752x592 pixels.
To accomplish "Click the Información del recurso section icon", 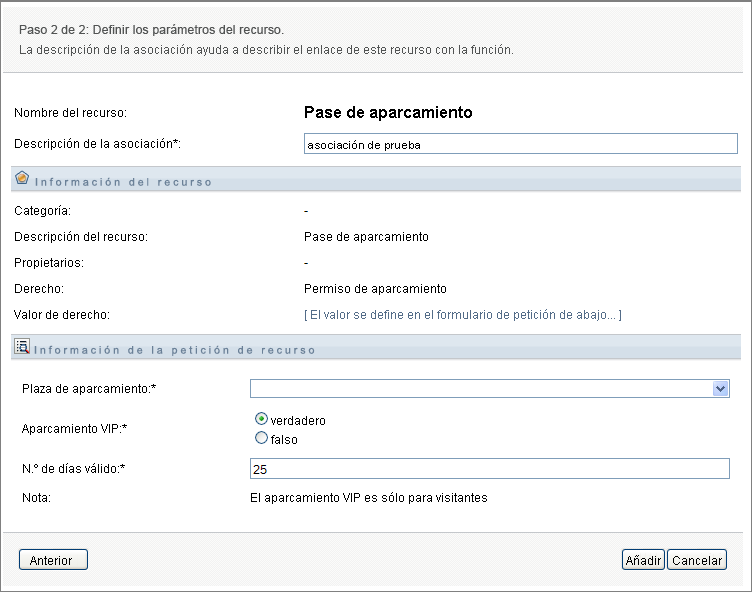I will [x=23, y=179].
